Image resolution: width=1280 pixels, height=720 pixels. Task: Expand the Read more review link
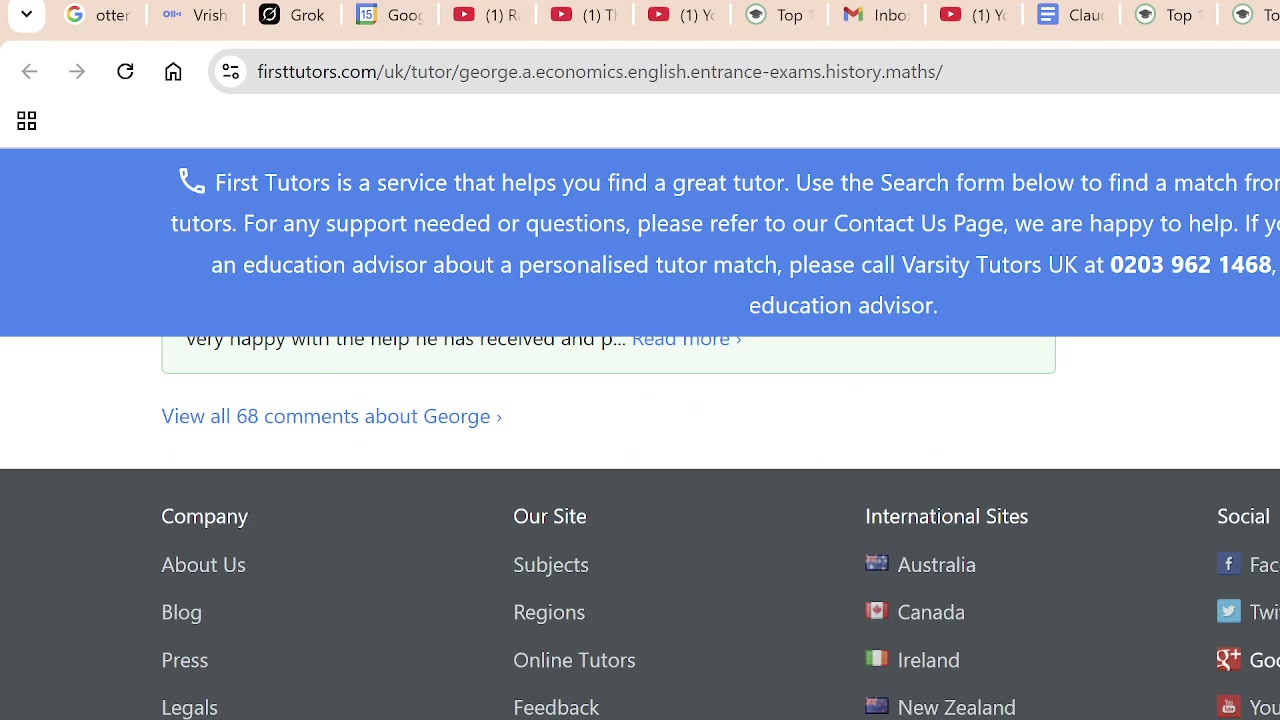[x=686, y=339]
